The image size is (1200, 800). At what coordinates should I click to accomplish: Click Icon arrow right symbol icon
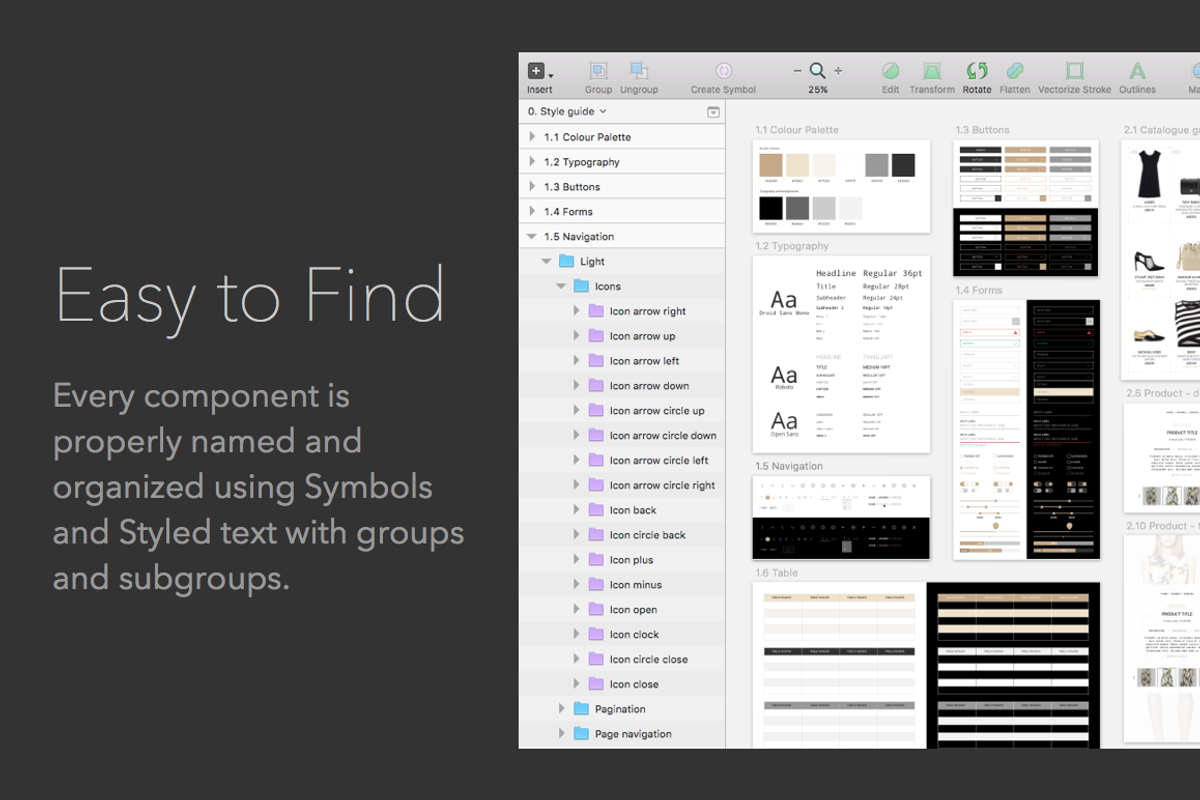[597, 311]
